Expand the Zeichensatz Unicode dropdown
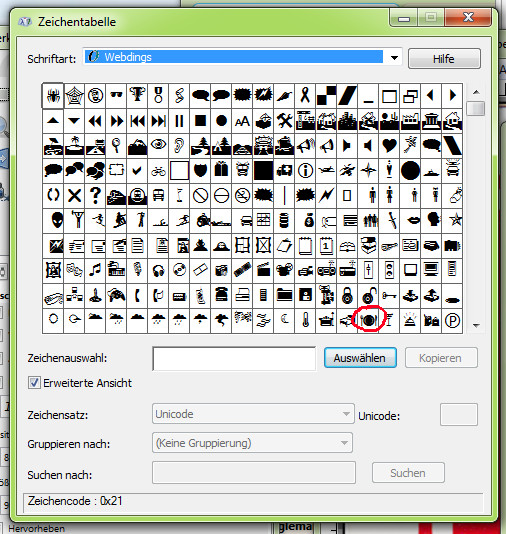506x534 pixels. [x=253, y=414]
